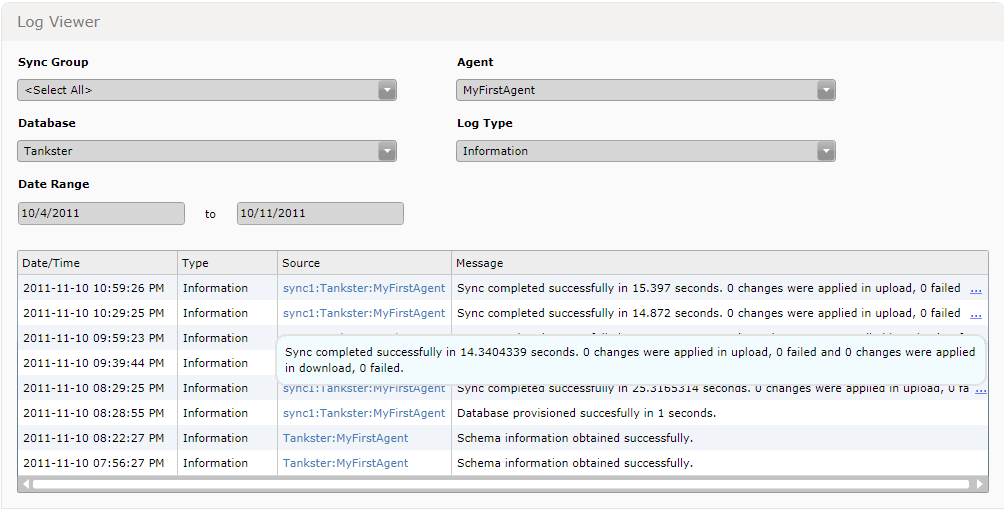Screen dimensions: 1004x510
Task: Click the start date field 10/4/2011
Action: point(101,213)
